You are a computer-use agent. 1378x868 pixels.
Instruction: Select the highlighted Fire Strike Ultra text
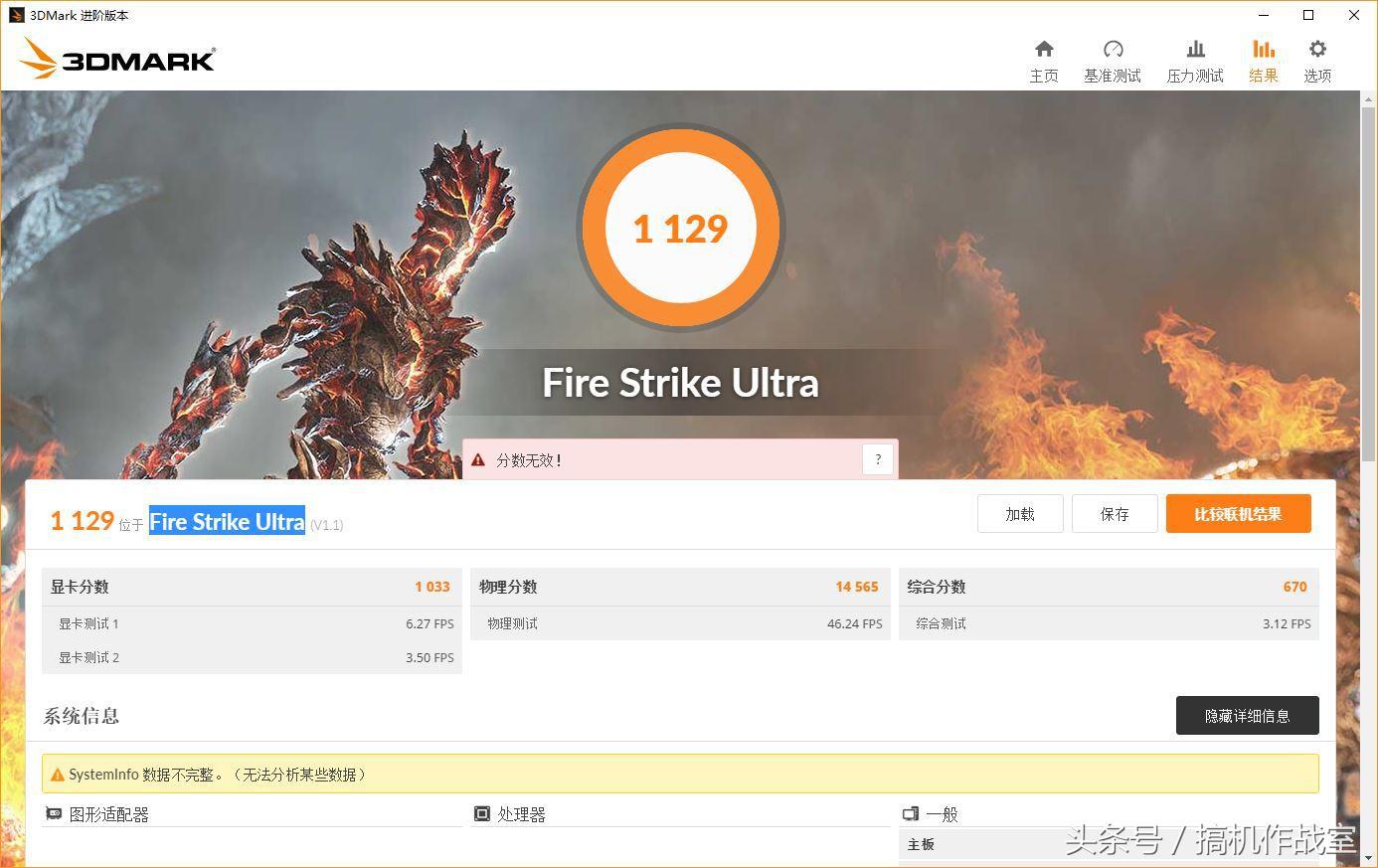[x=227, y=521]
